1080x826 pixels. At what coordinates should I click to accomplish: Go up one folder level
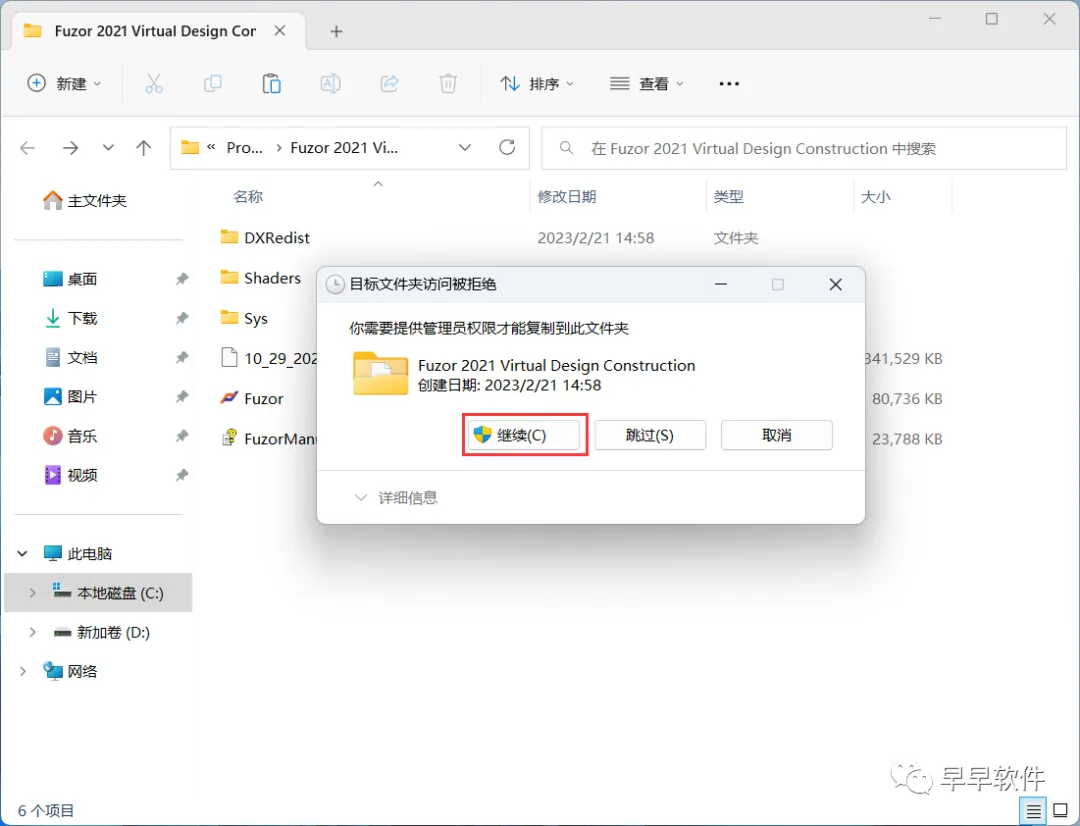pos(143,148)
